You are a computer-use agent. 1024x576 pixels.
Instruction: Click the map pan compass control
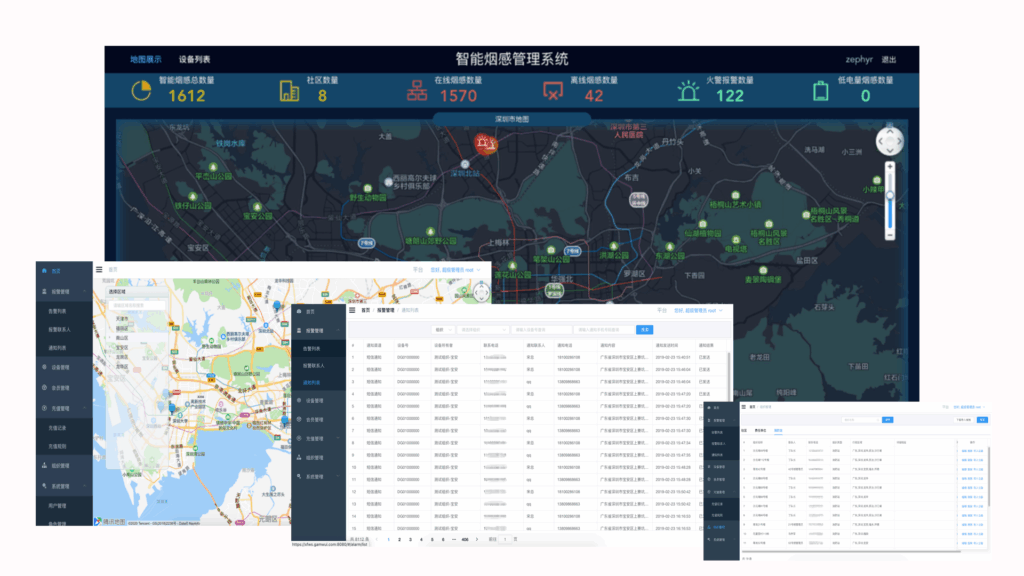[x=889, y=143]
